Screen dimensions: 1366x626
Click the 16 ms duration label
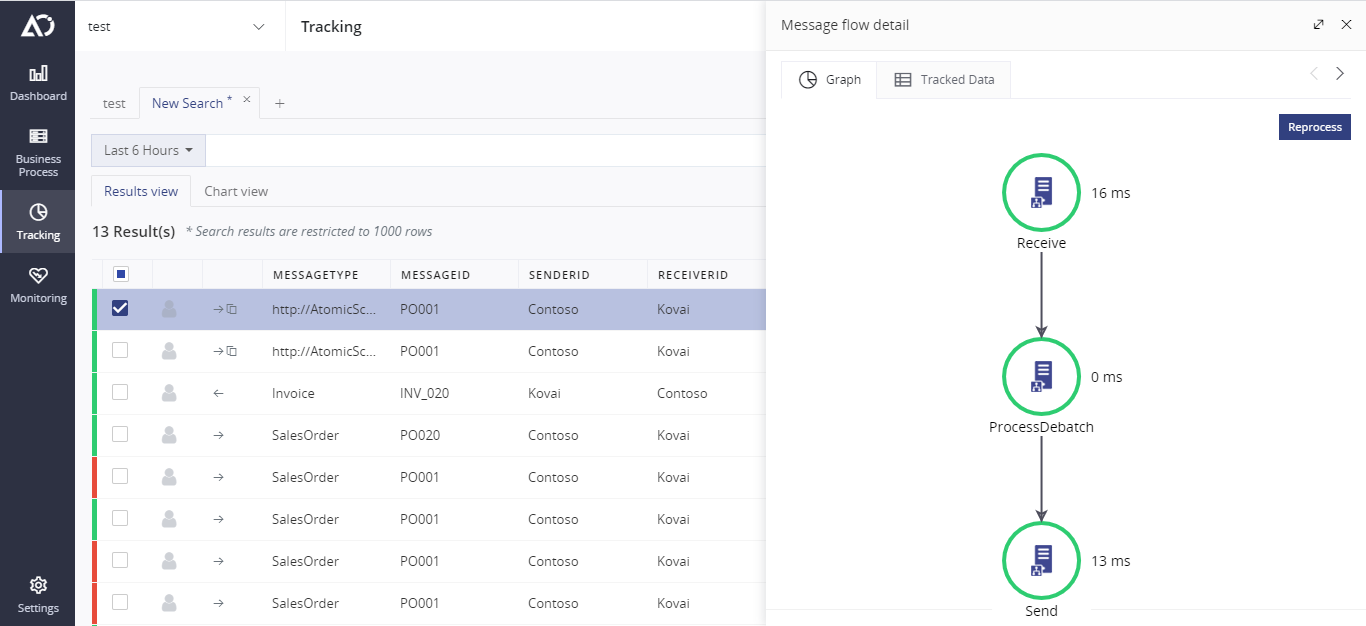coord(1111,193)
